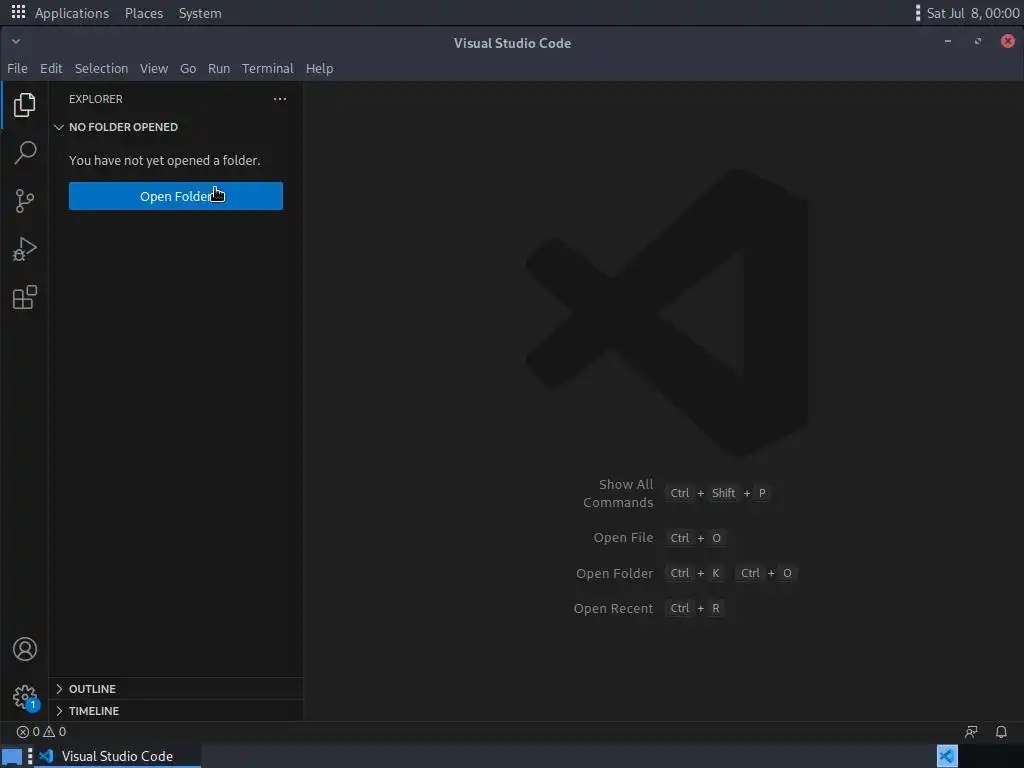
Task: Open the notifications bell in status bar
Action: pos(1001,731)
